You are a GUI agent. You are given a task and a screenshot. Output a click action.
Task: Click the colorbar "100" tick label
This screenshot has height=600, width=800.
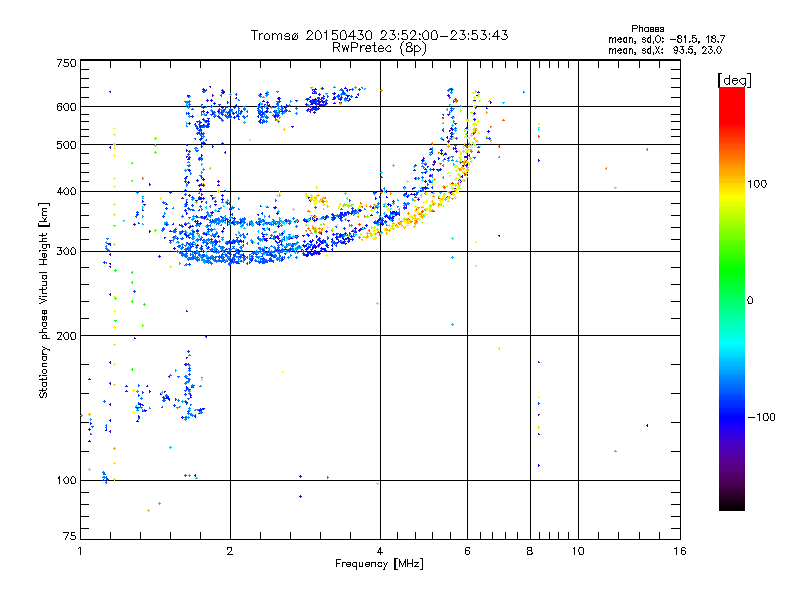pyautogui.click(x=757, y=184)
